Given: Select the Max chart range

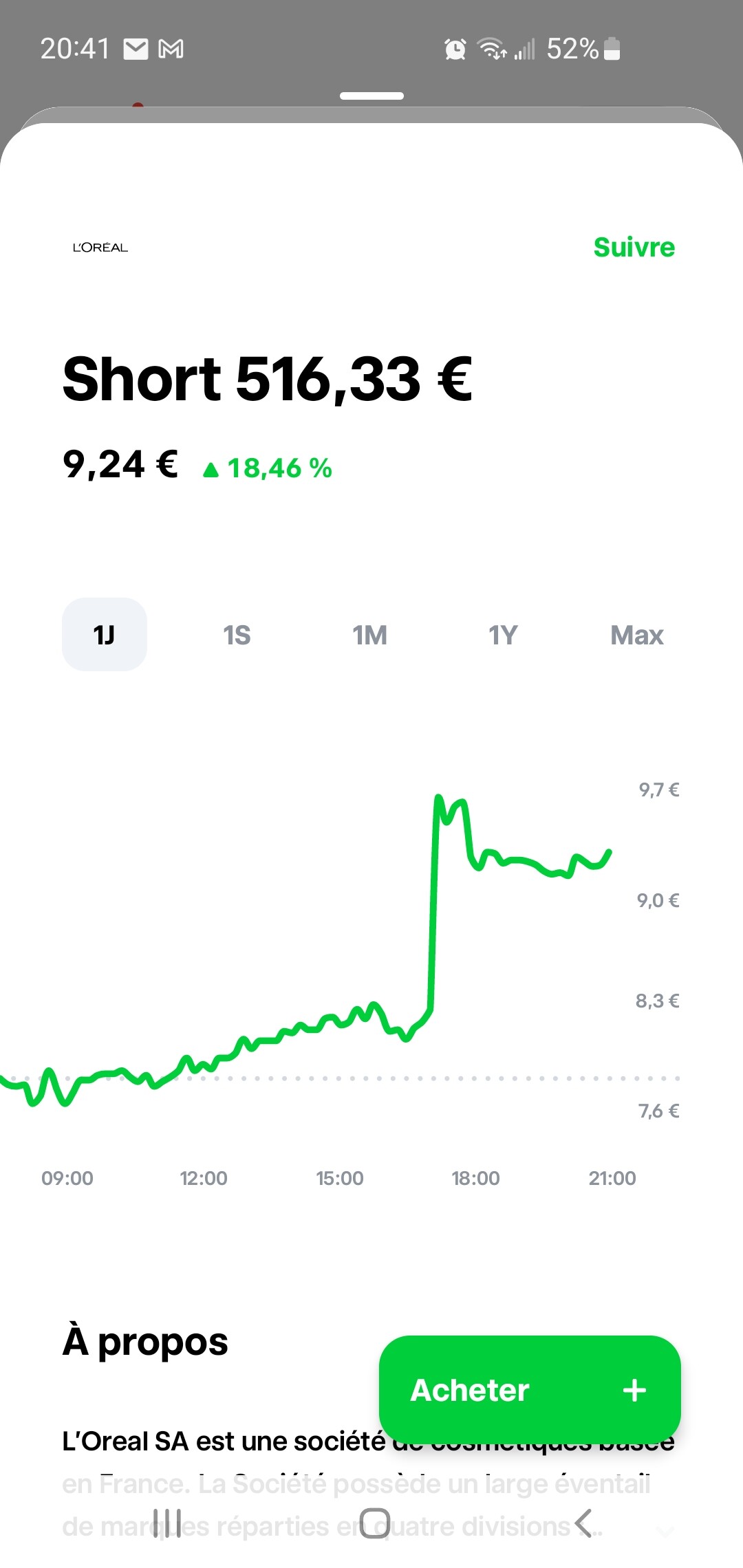Looking at the screenshot, I should pyautogui.click(x=637, y=635).
